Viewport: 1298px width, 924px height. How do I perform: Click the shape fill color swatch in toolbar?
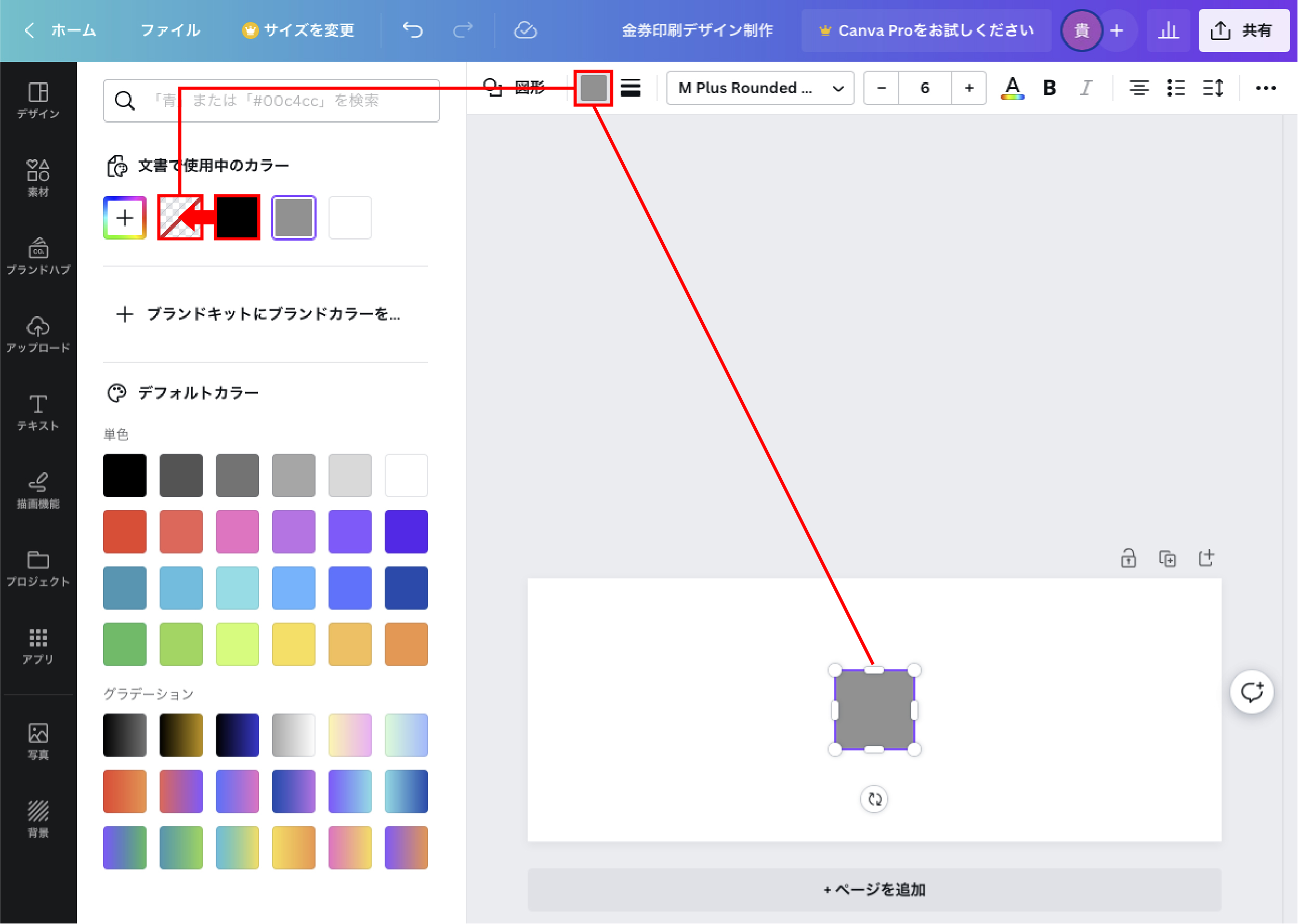click(593, 88)
